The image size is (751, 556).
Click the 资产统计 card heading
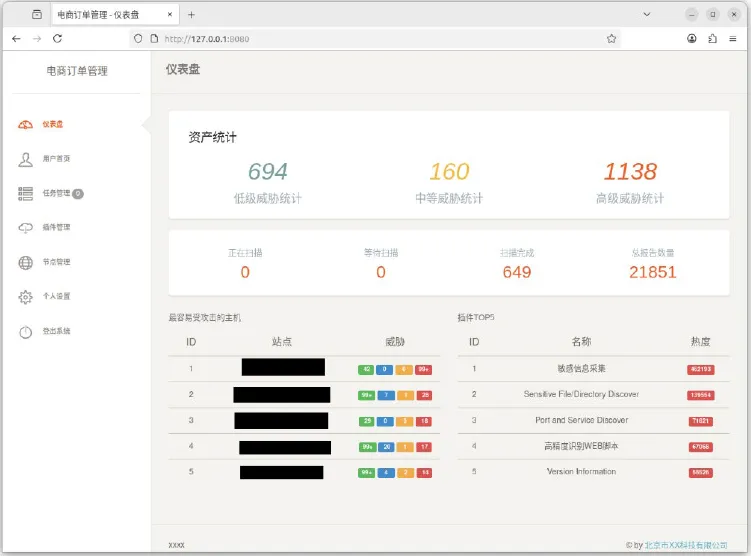212,137
